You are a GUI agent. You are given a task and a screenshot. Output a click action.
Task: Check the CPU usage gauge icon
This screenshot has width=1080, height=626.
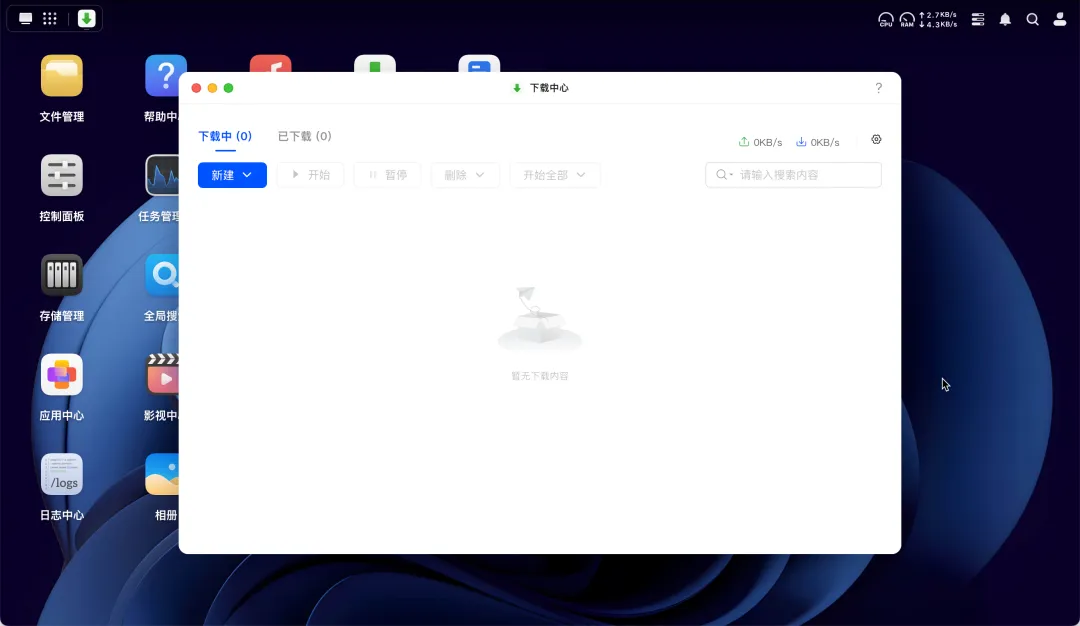coord(886,19)
